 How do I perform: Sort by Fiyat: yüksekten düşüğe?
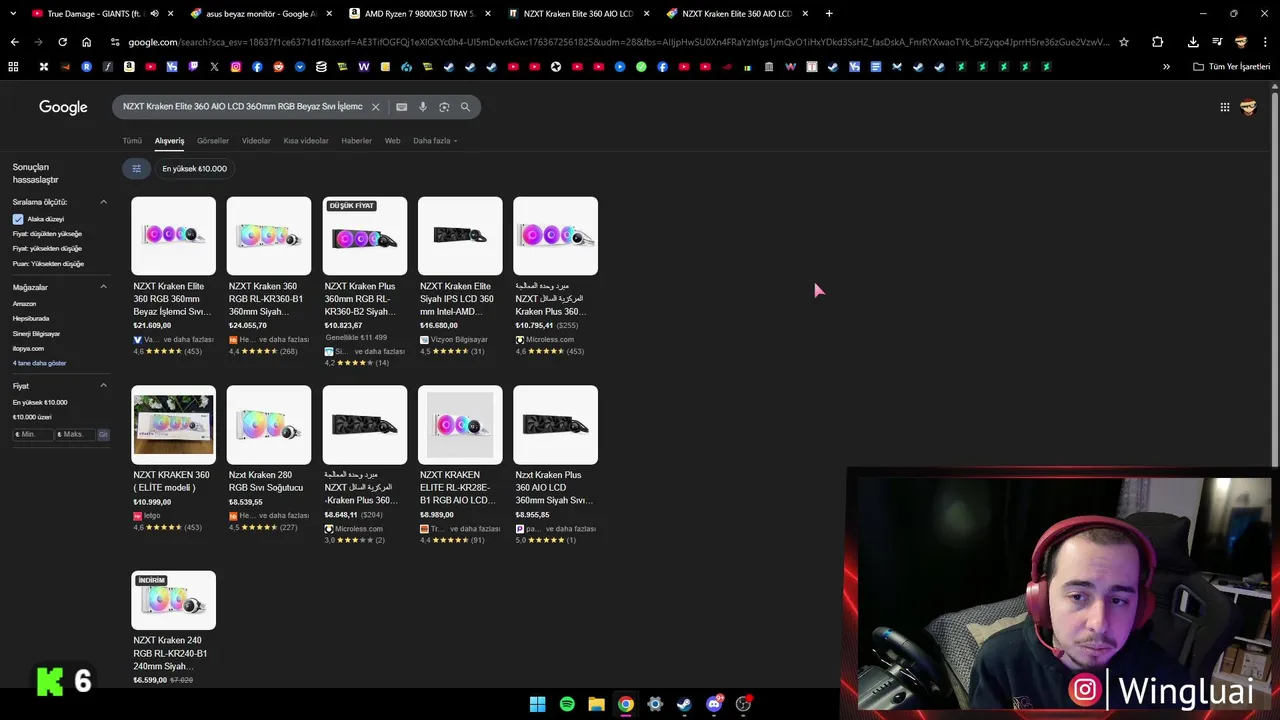(x=47, y=248)
